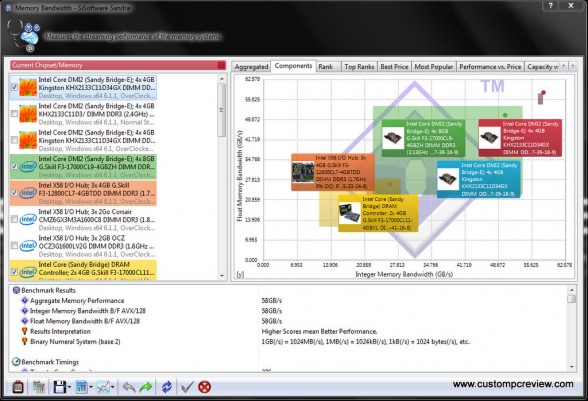588x401 pixels.
Task: Open the bar chart icon dropdown arrow
Action: (91, 387)
